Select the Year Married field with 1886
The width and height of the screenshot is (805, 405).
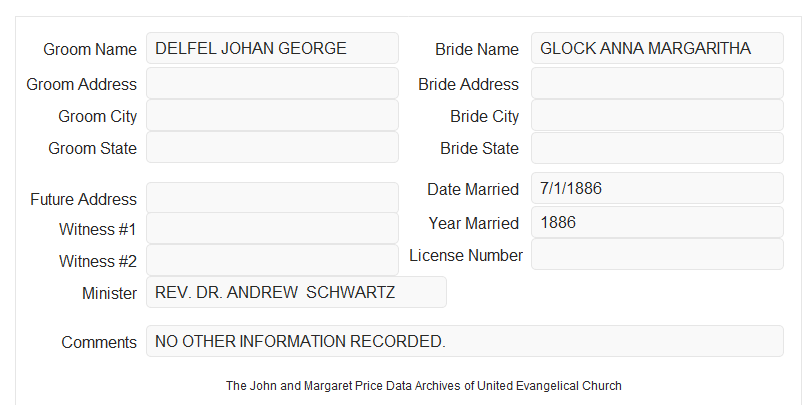pyautogui.click(x=657, y=222)
